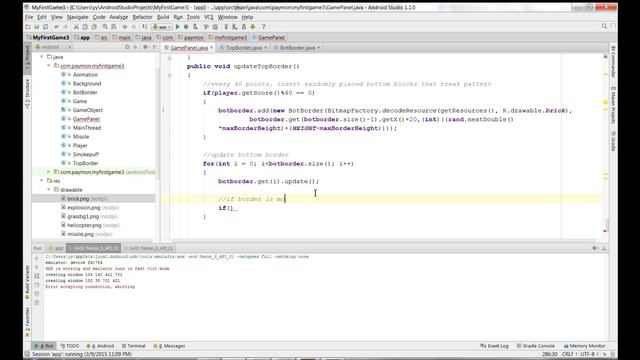The image size is (640, 360).
Task: Toggle the tool window buttons icon at bottom left
Action: pyautogui.click(x=27, y=354)
